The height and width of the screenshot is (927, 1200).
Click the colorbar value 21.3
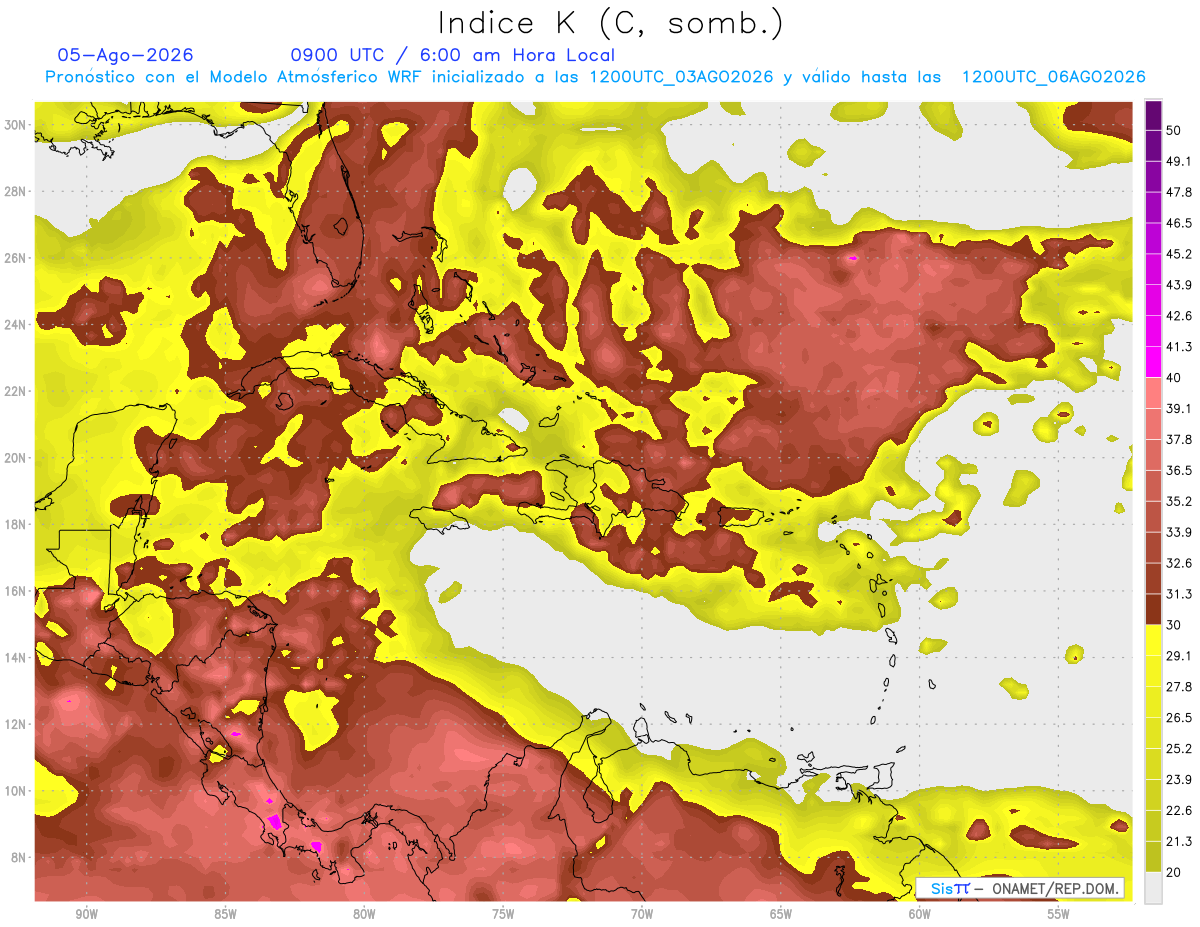click(x=1180, y=842)
